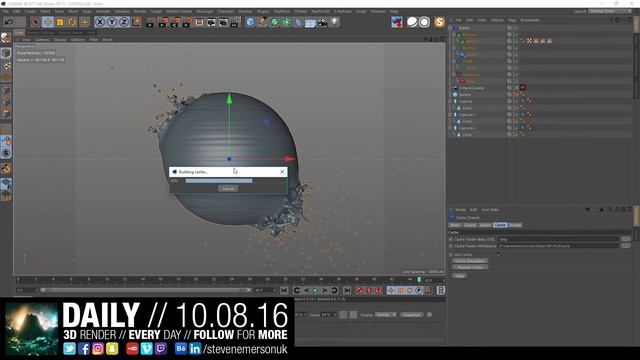Click the Cache Simulation button
Viewport: 640px width, 360px height.
click(470, 261)
